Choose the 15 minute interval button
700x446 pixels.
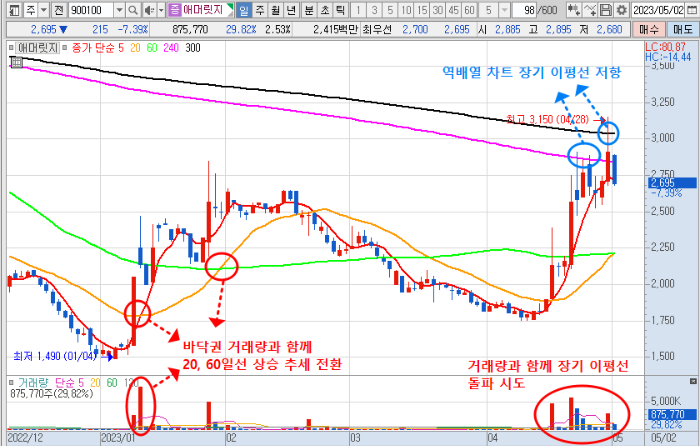[x=422, y=10]
